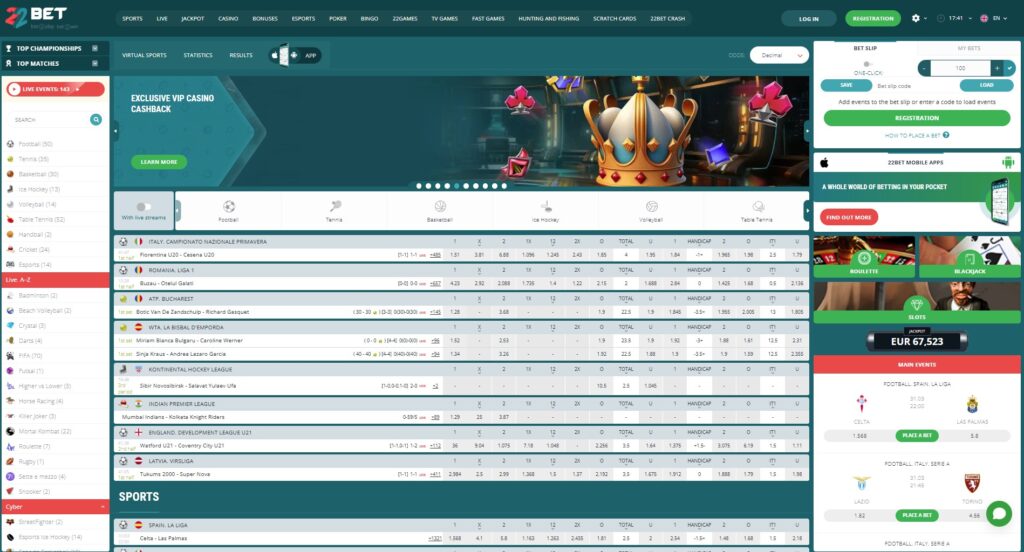This screenshot has width=1024, height=552.
Task: Click the sport filter bar's right arrow
Action: [807, 210]
